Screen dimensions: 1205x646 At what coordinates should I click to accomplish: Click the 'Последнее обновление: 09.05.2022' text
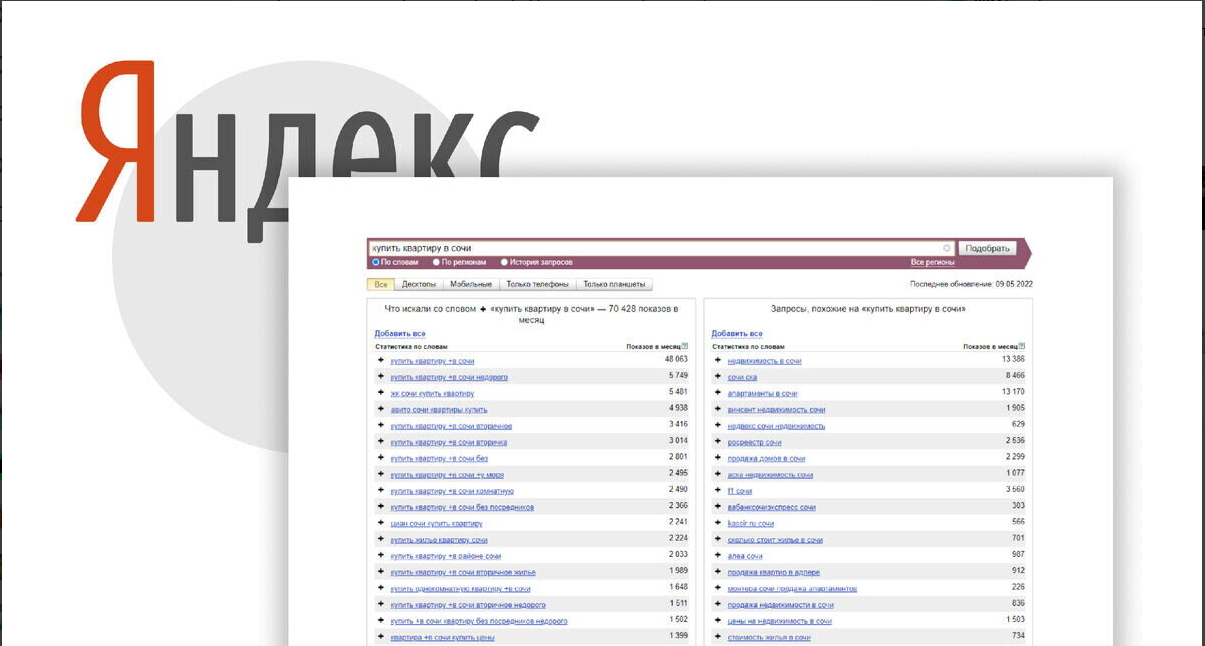click(971, 284)
